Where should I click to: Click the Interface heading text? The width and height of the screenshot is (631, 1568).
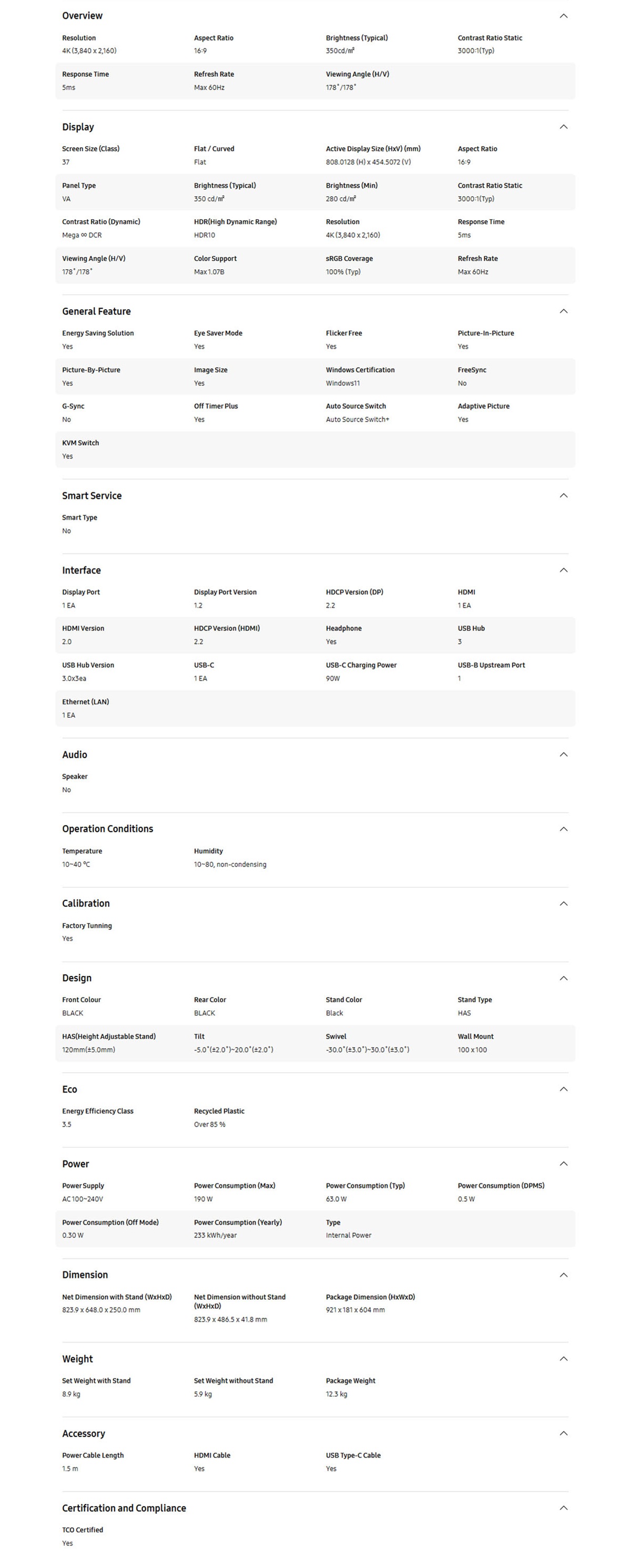tap(82, 571)
